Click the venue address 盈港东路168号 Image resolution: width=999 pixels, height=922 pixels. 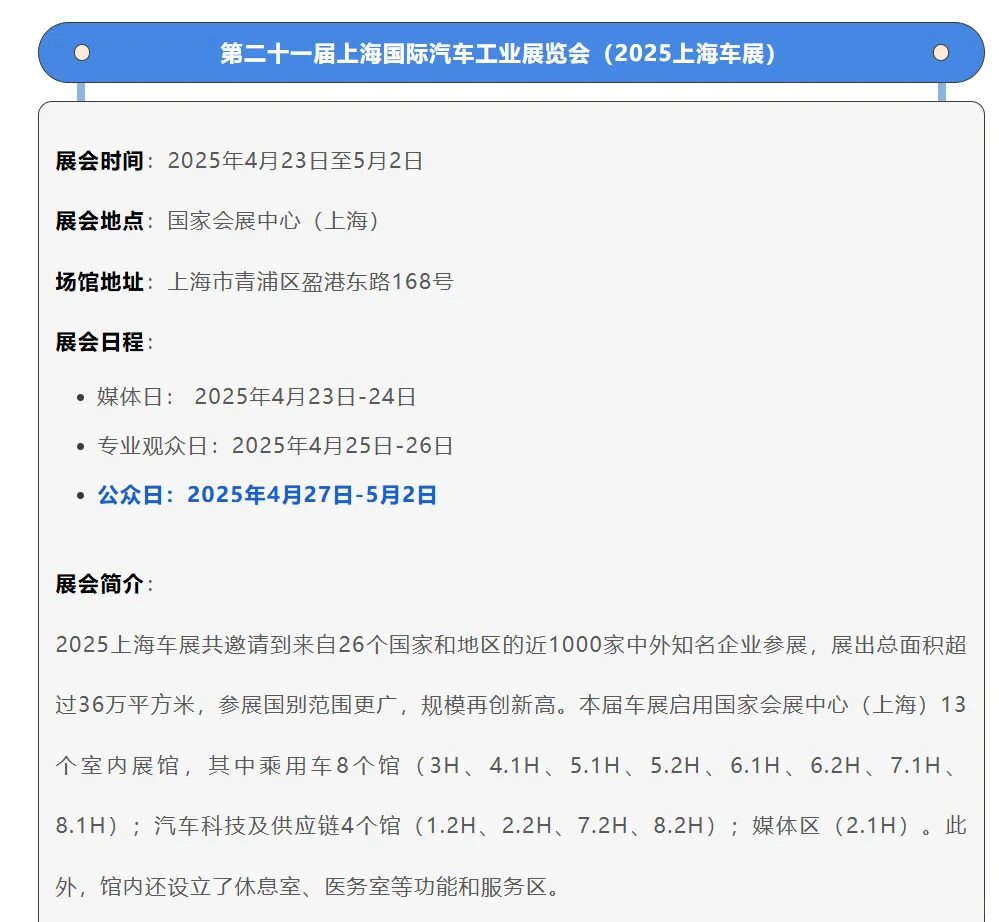point(378,281)
